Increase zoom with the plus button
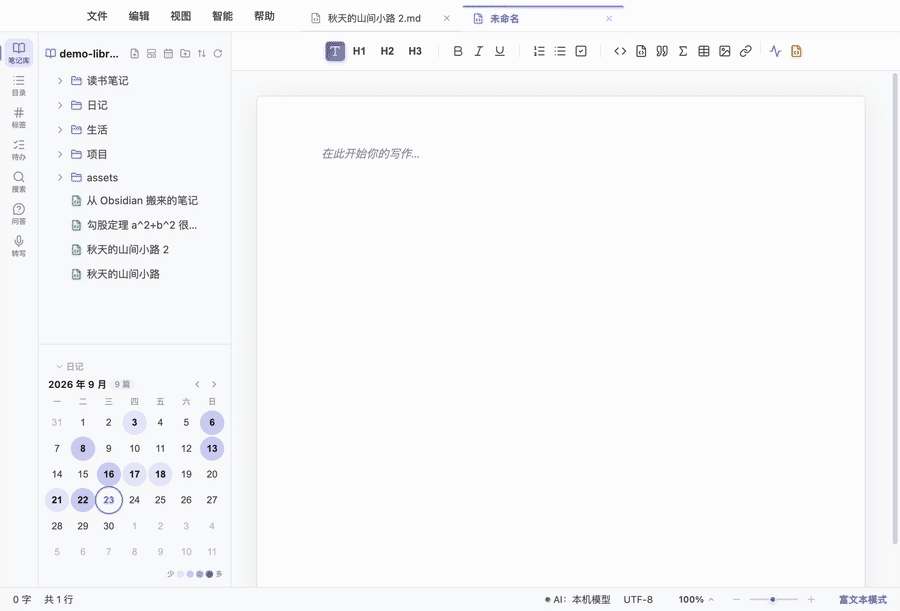900x611 pixels. pyautogui.click(x=811, y=600)
